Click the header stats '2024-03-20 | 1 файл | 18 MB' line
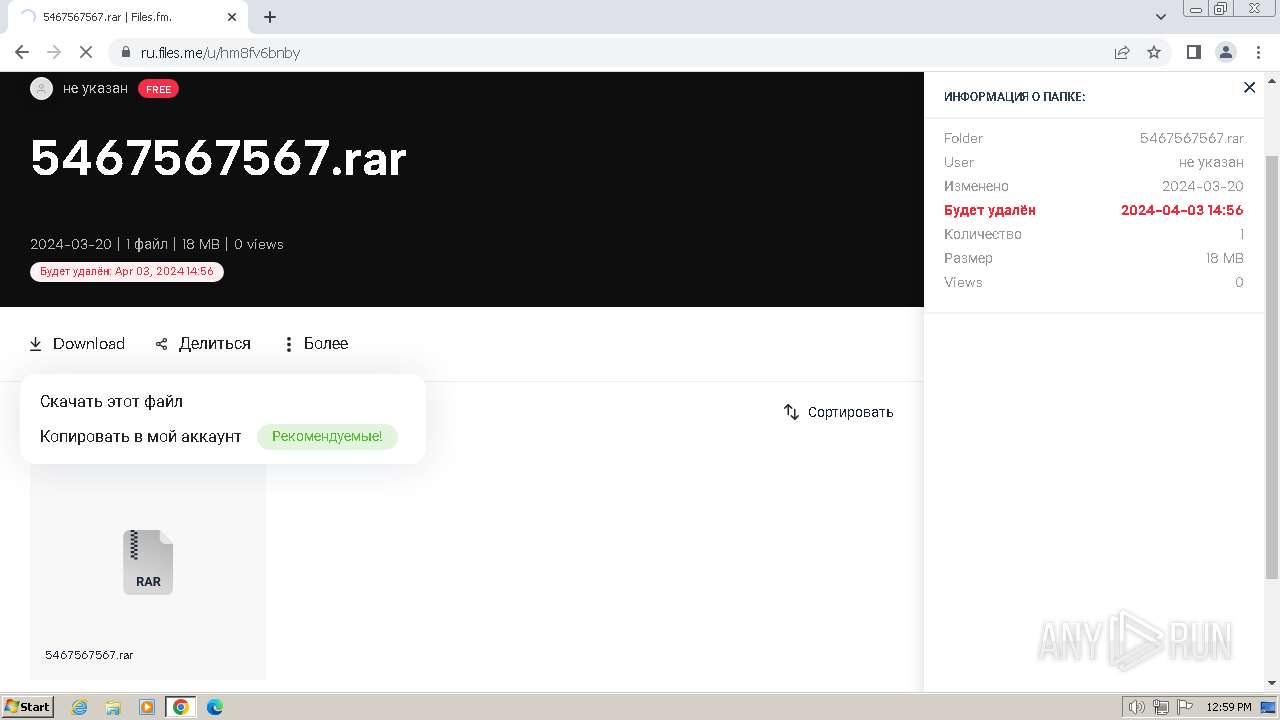This screenshot has width=1280, height=720. click(x=157, y=244)
